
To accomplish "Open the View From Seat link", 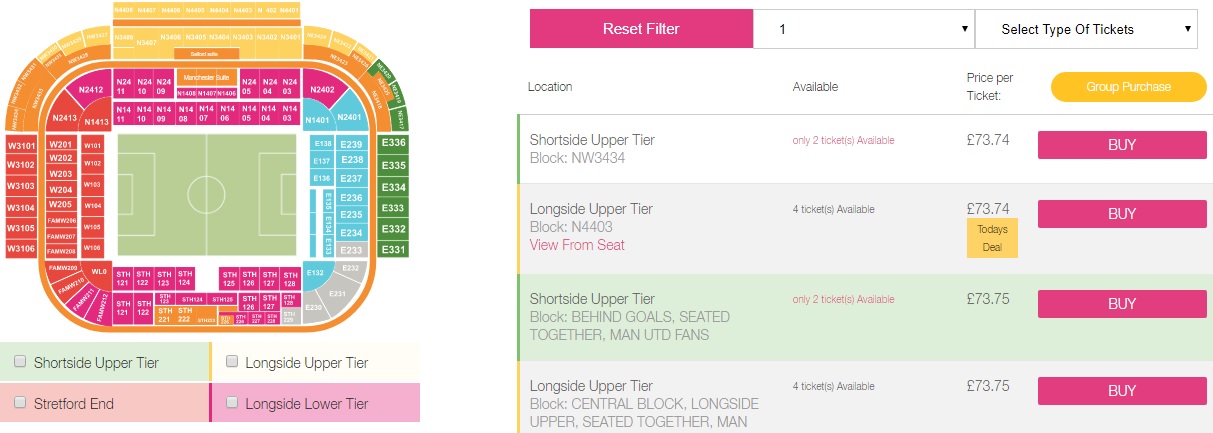I will point(577,245).
